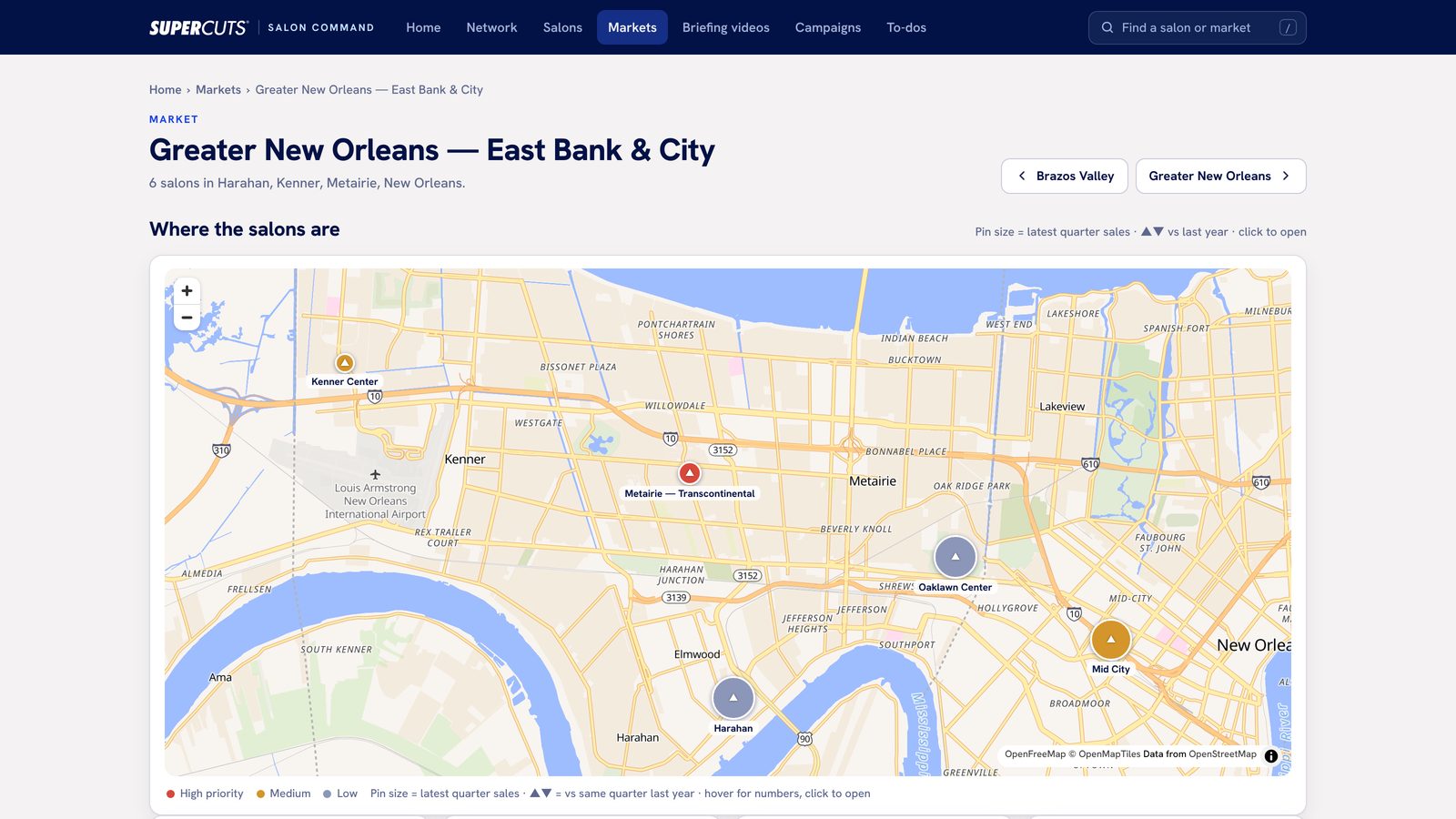Go to next market Greater New Orleans

pyautogui.click(x=1220, y=176)
